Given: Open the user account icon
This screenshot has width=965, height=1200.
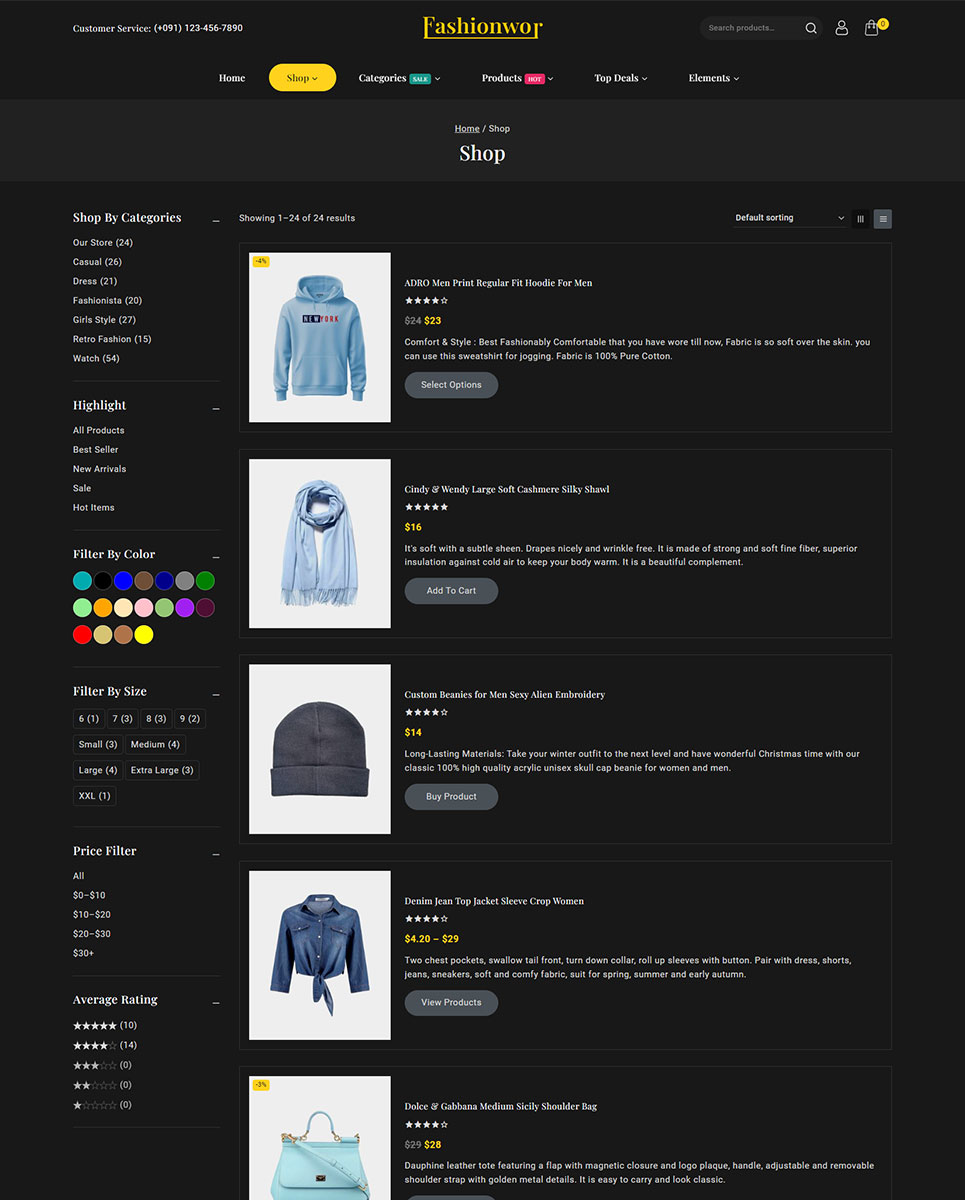Looking at the screenshot, I should 841,28.
